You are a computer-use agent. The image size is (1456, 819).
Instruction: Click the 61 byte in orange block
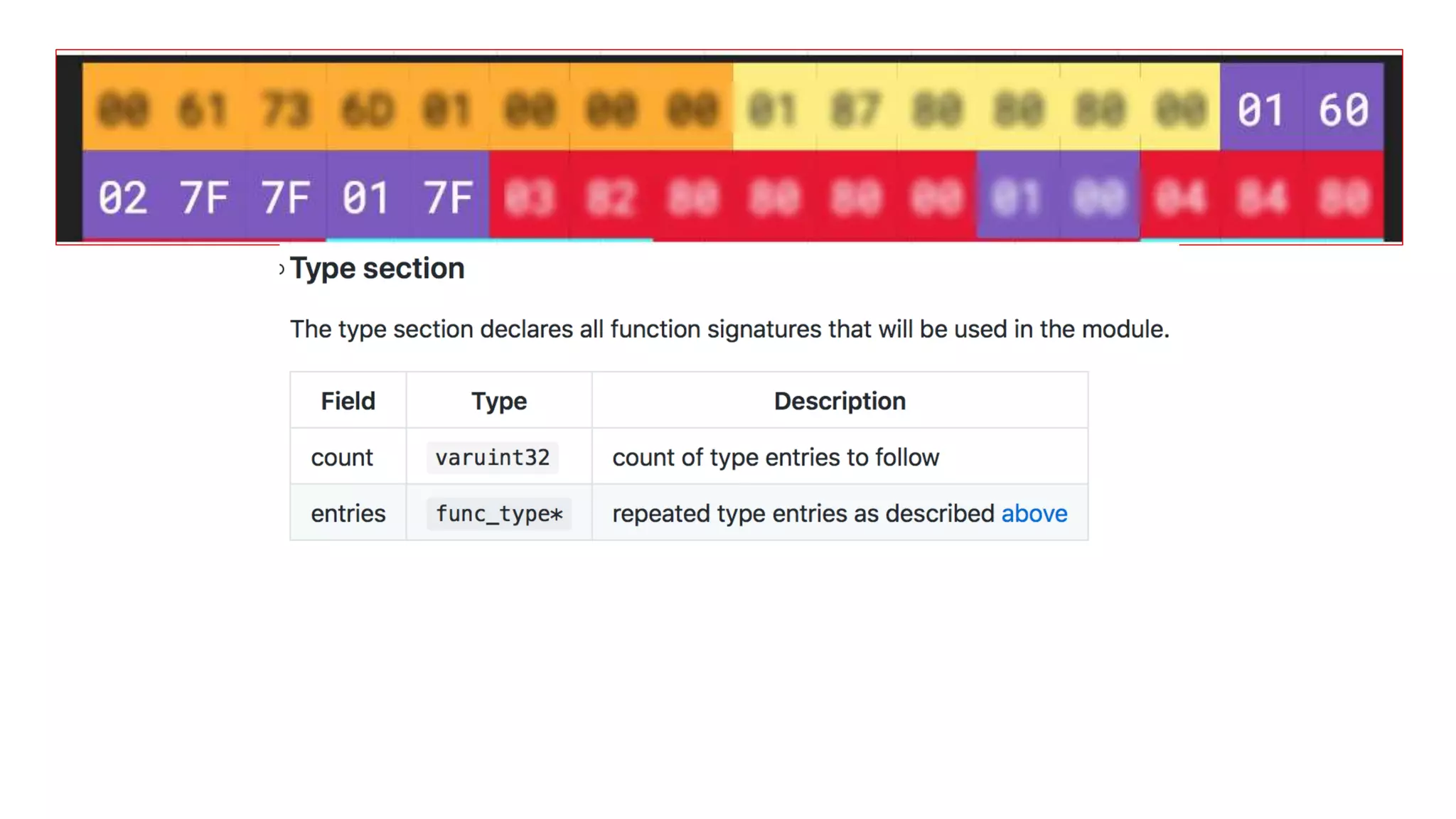click(203, 110)
